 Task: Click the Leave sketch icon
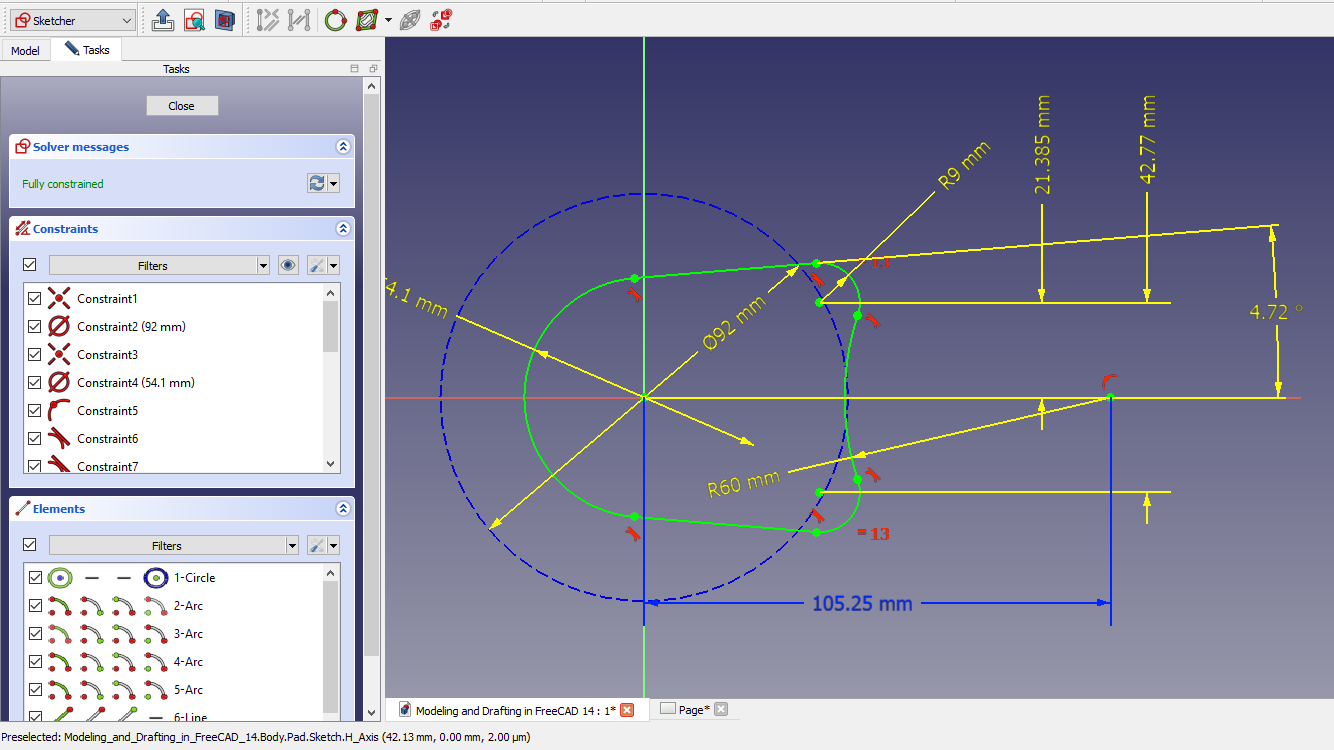coord(163,19)
